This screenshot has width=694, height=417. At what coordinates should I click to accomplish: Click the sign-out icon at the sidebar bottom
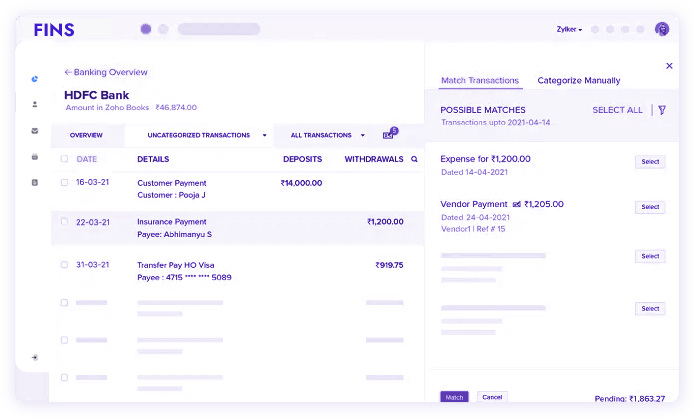pyautogui.click(x=34, y=357)
